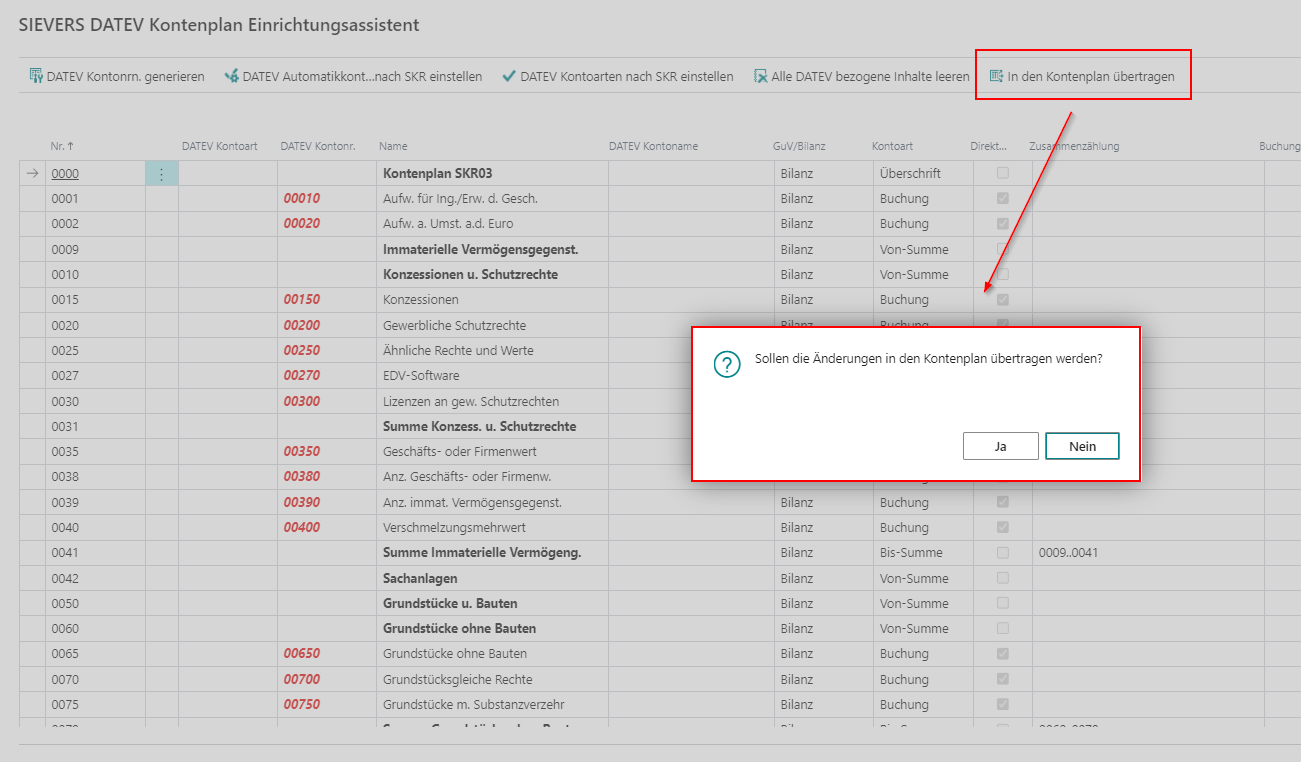1301x762 pixels.
Task: Decline the transfer with Nein
Action: click(x=1082, y=446)
